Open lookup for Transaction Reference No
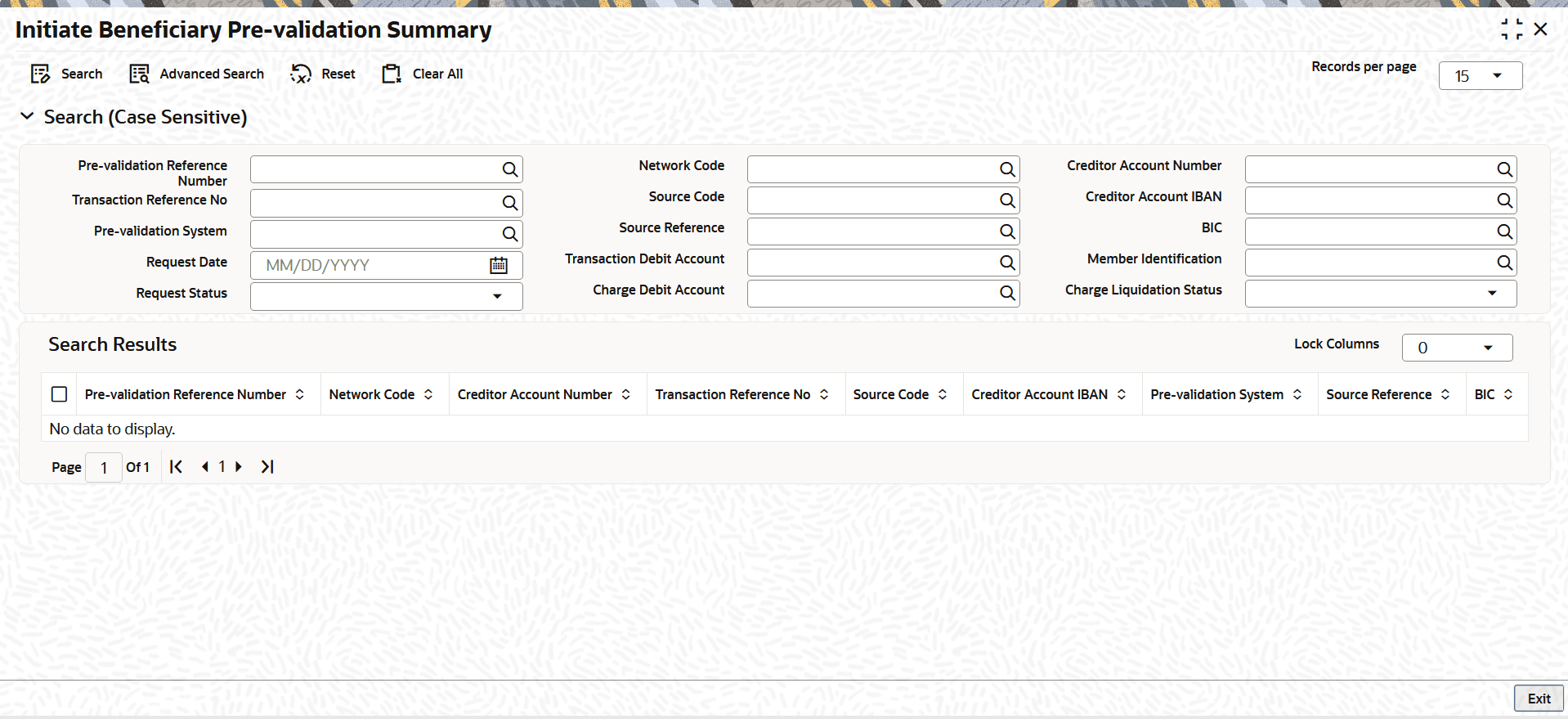The image size is (1568, 719). pyautogui.click(x=510, y=203)
